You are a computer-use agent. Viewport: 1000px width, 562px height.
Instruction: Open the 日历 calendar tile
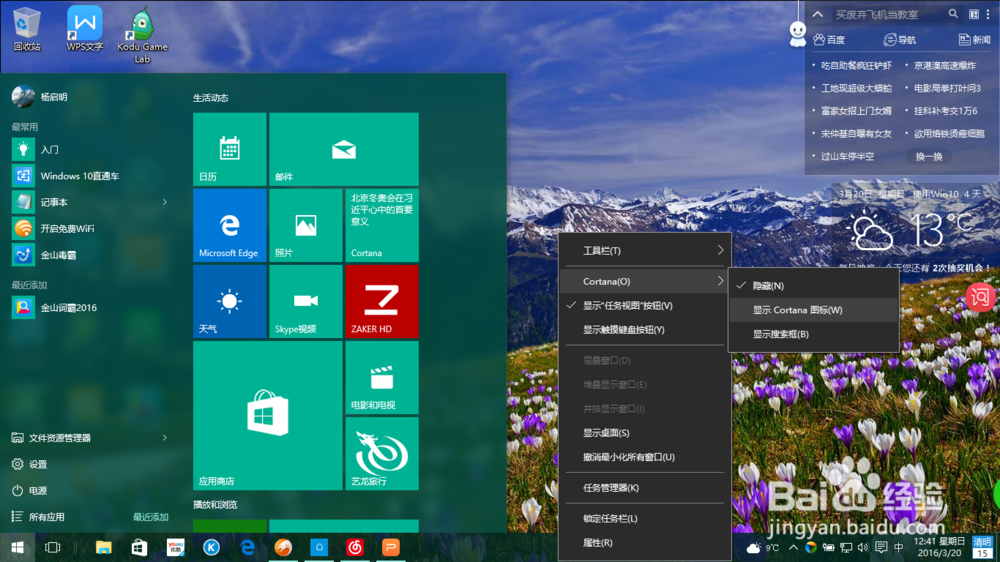[230, 149]
